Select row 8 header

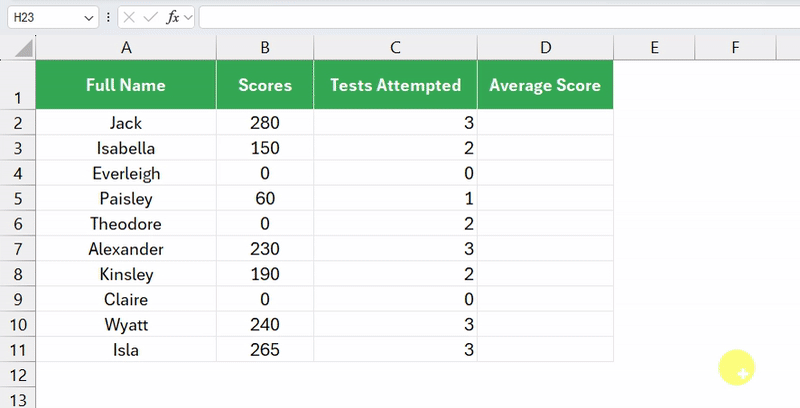(x=18, y=274)
